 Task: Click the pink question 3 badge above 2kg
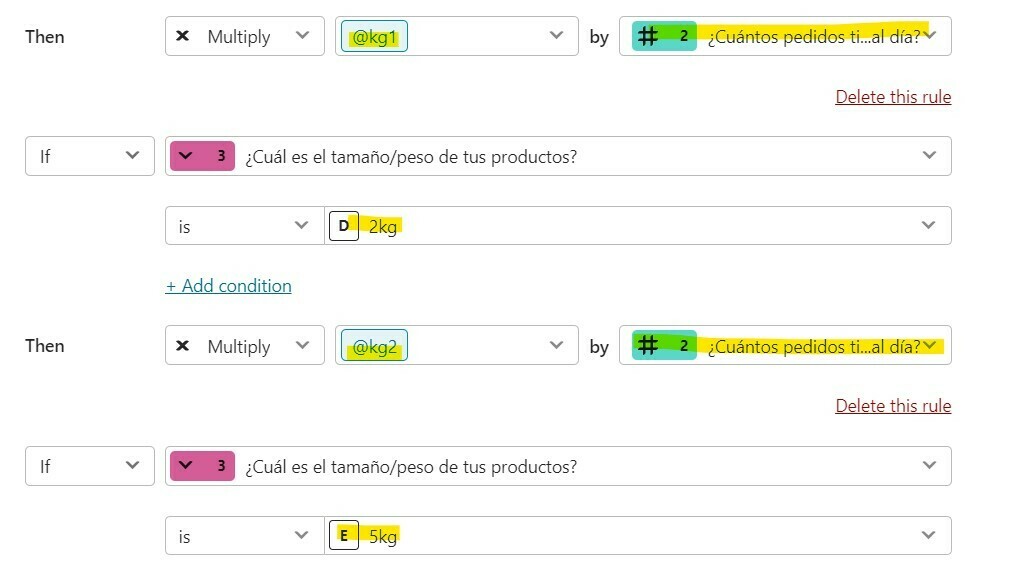[202, 156]
